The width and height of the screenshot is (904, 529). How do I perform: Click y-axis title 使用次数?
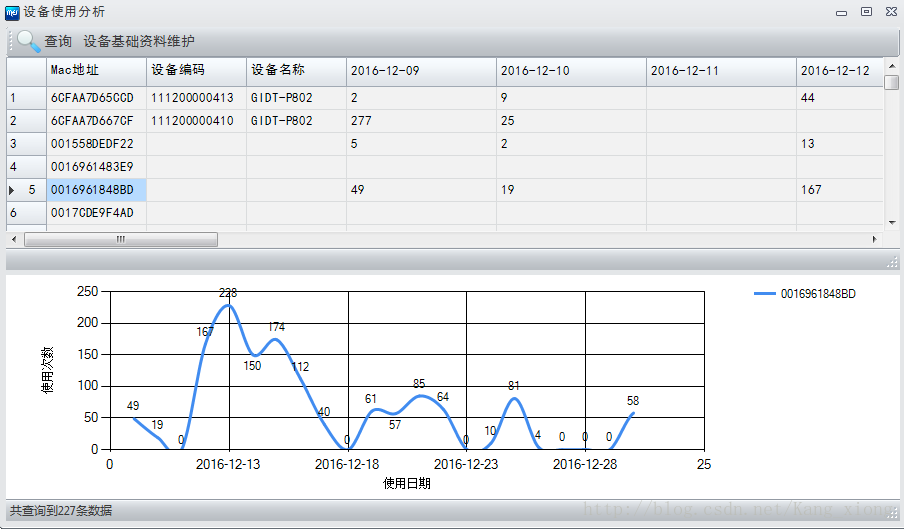pyautogui.click(x=47, y=370)
